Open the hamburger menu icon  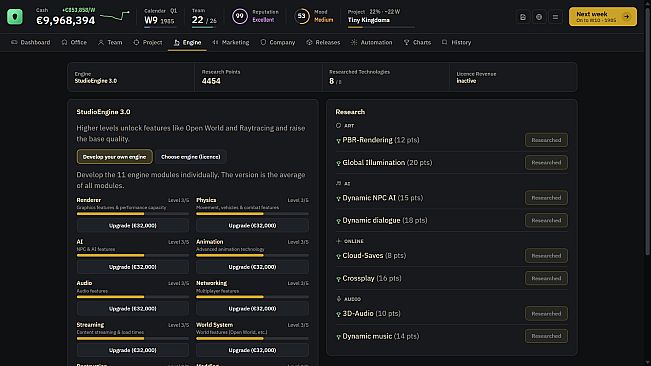click(x=555, y=17)
